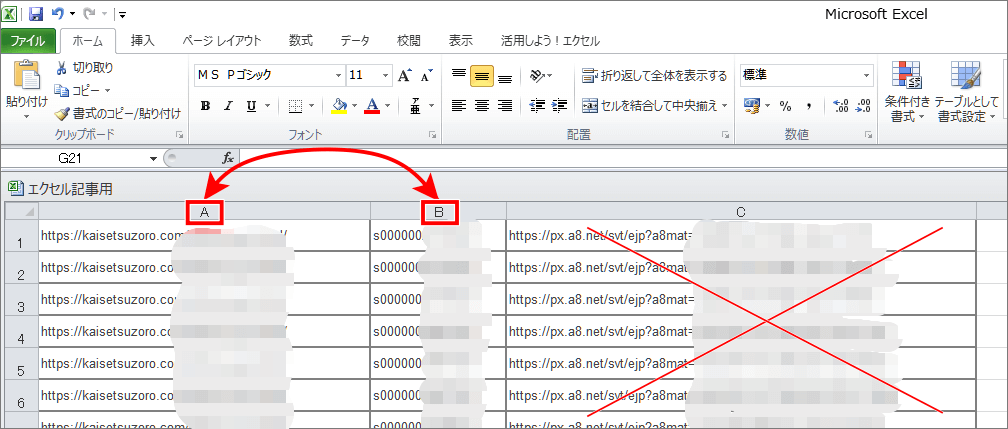Select the column B header

coord(438,212)
